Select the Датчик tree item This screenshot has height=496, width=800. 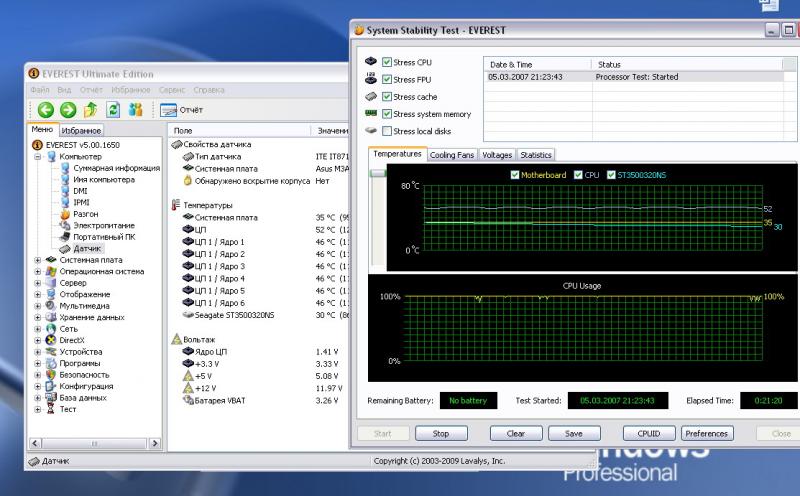pos(87,249)
